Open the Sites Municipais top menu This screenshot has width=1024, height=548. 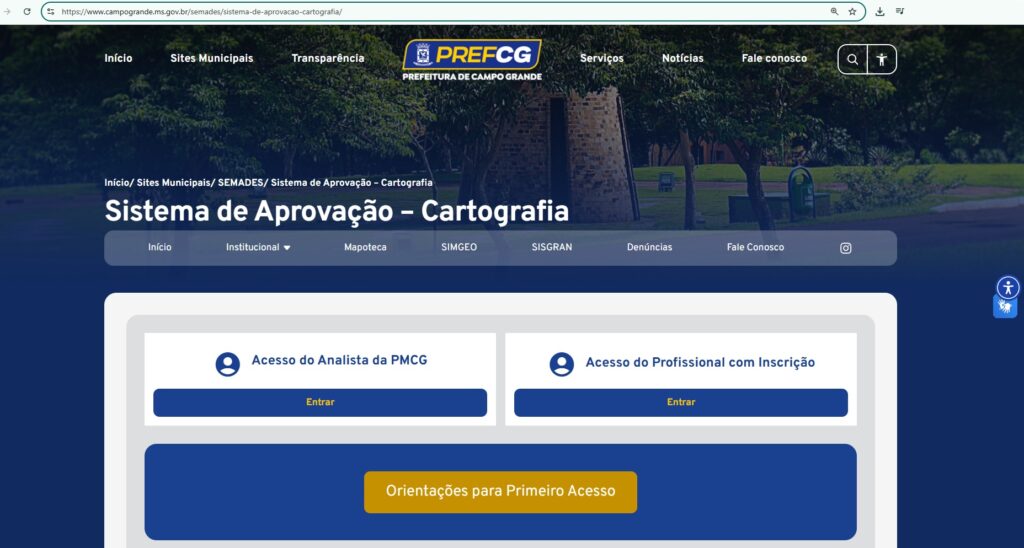211,58
